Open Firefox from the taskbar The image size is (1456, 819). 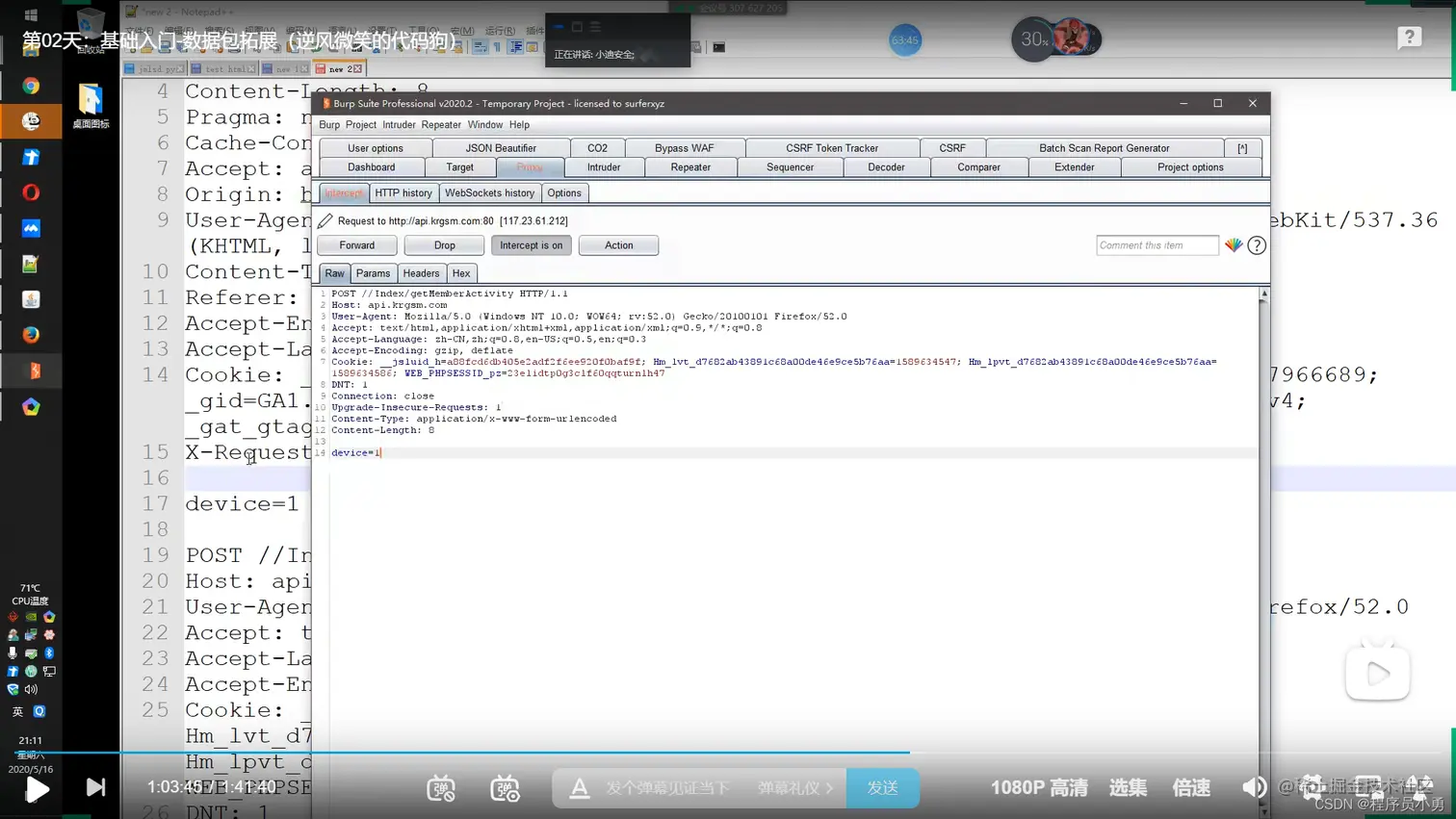[31, 335]
